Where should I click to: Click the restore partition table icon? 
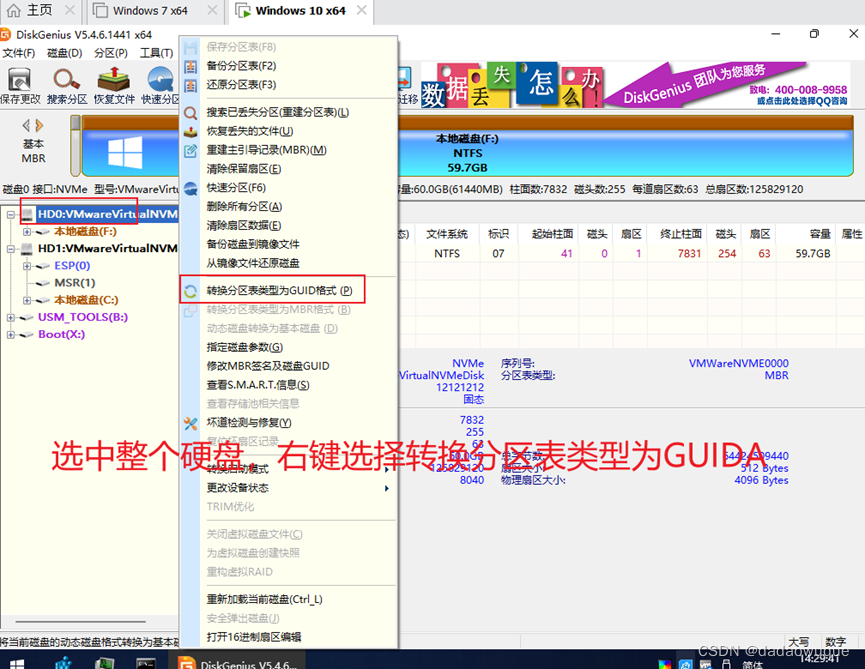pyautogui.click(x=190, y=85)
